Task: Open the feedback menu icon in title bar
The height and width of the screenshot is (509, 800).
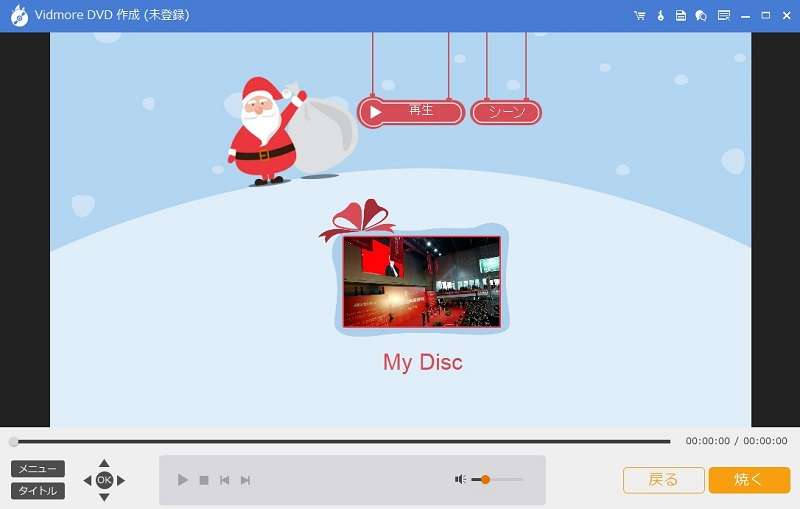Action: (723, 16)
